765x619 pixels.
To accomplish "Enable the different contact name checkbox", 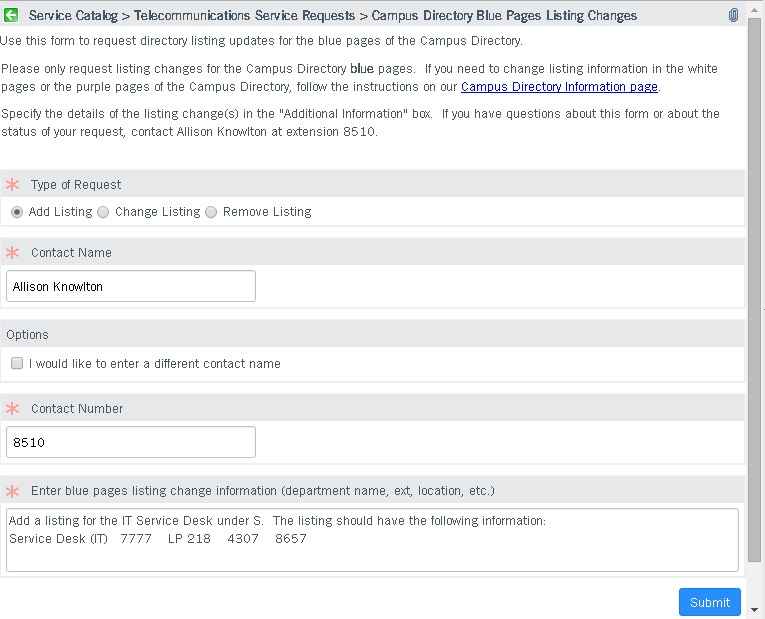I will [x=17, y=364].
